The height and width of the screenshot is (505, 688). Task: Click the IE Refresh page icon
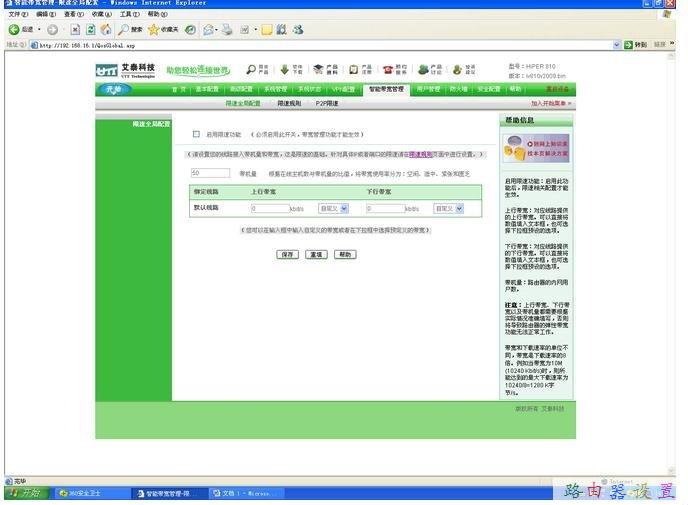pos(91,30)
